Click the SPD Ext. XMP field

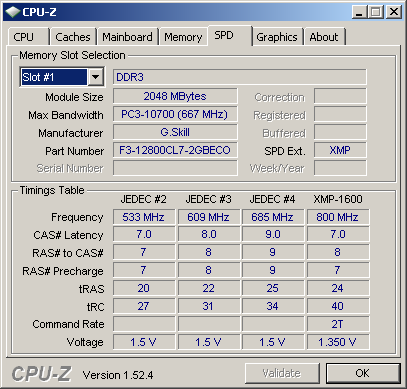pos(340,150)
